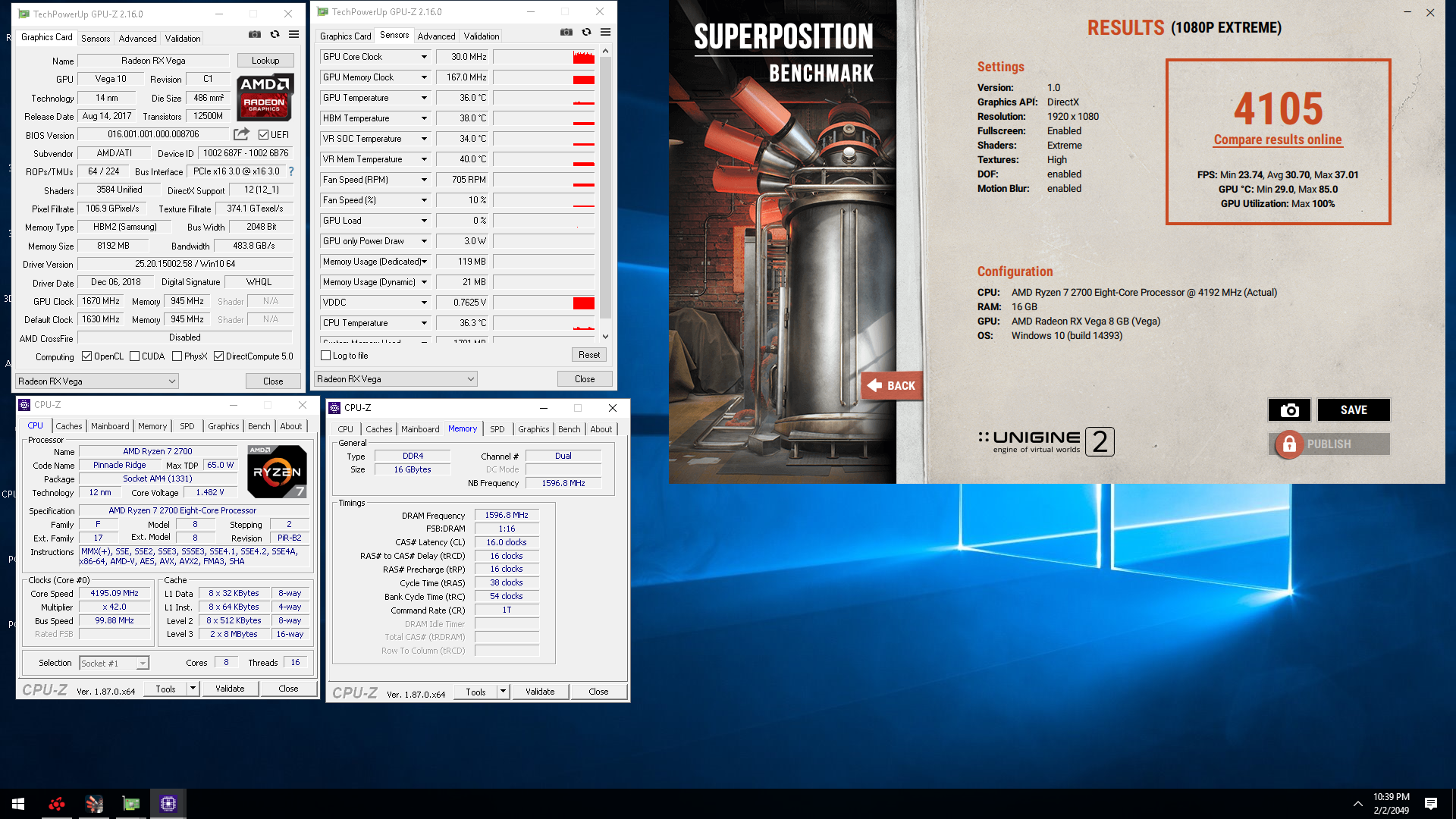Click the CPU-Z Memory window title icon
Image resolution: width=1456 pixels, height=819 pixels.
(334, 408)
